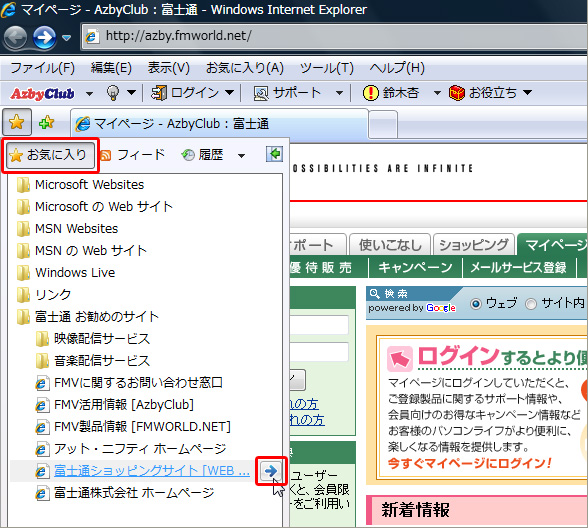The height and width of the screenshot is (528, 588).
Task: Click the メールサービス登録 navigation item
Action: 518,267
